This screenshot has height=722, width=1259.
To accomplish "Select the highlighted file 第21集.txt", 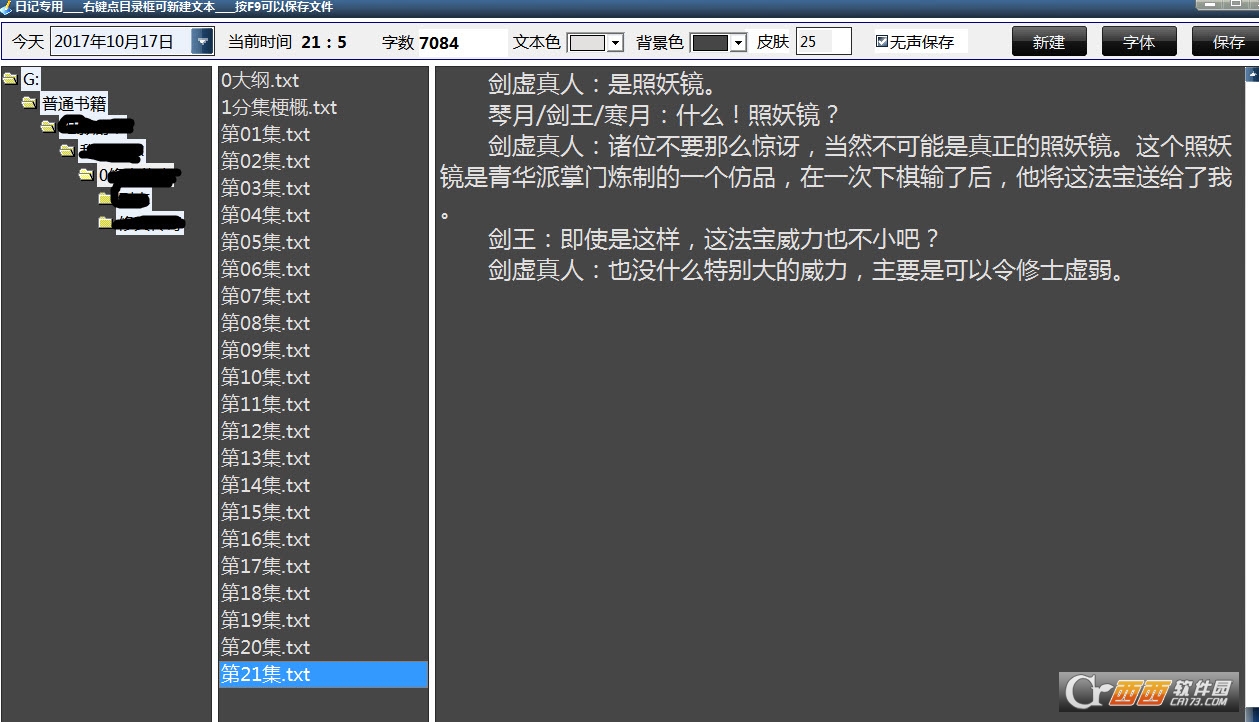I will point(266,675).
